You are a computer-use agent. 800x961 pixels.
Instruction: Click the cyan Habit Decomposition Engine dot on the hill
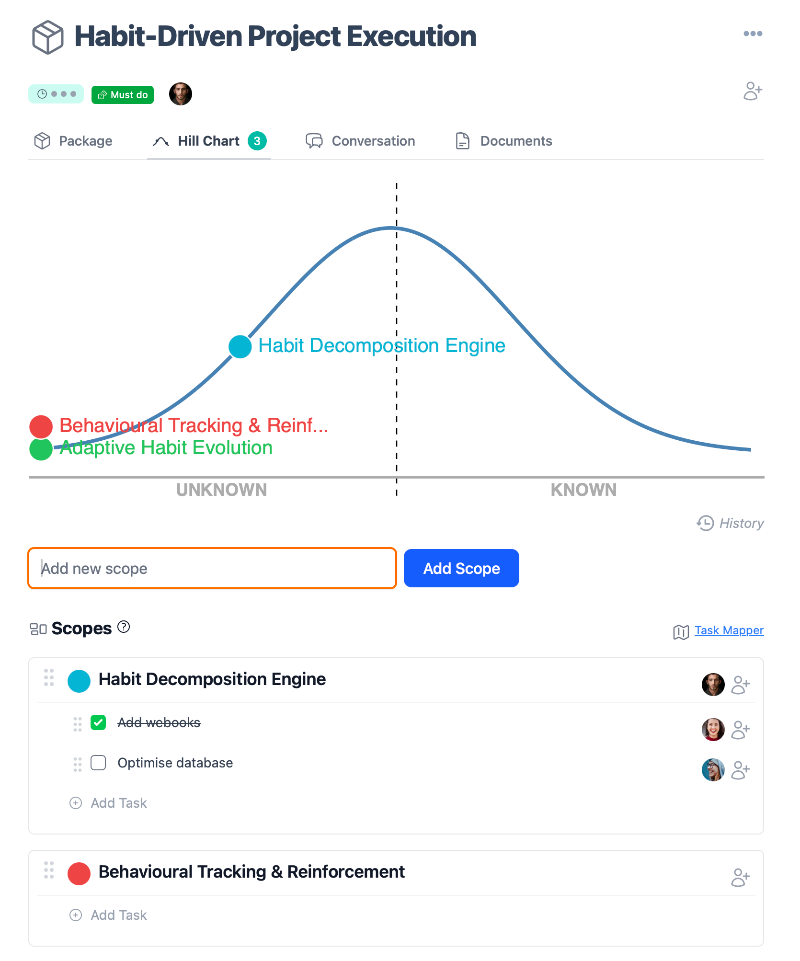pyautogui.click(x=240, y=346)
